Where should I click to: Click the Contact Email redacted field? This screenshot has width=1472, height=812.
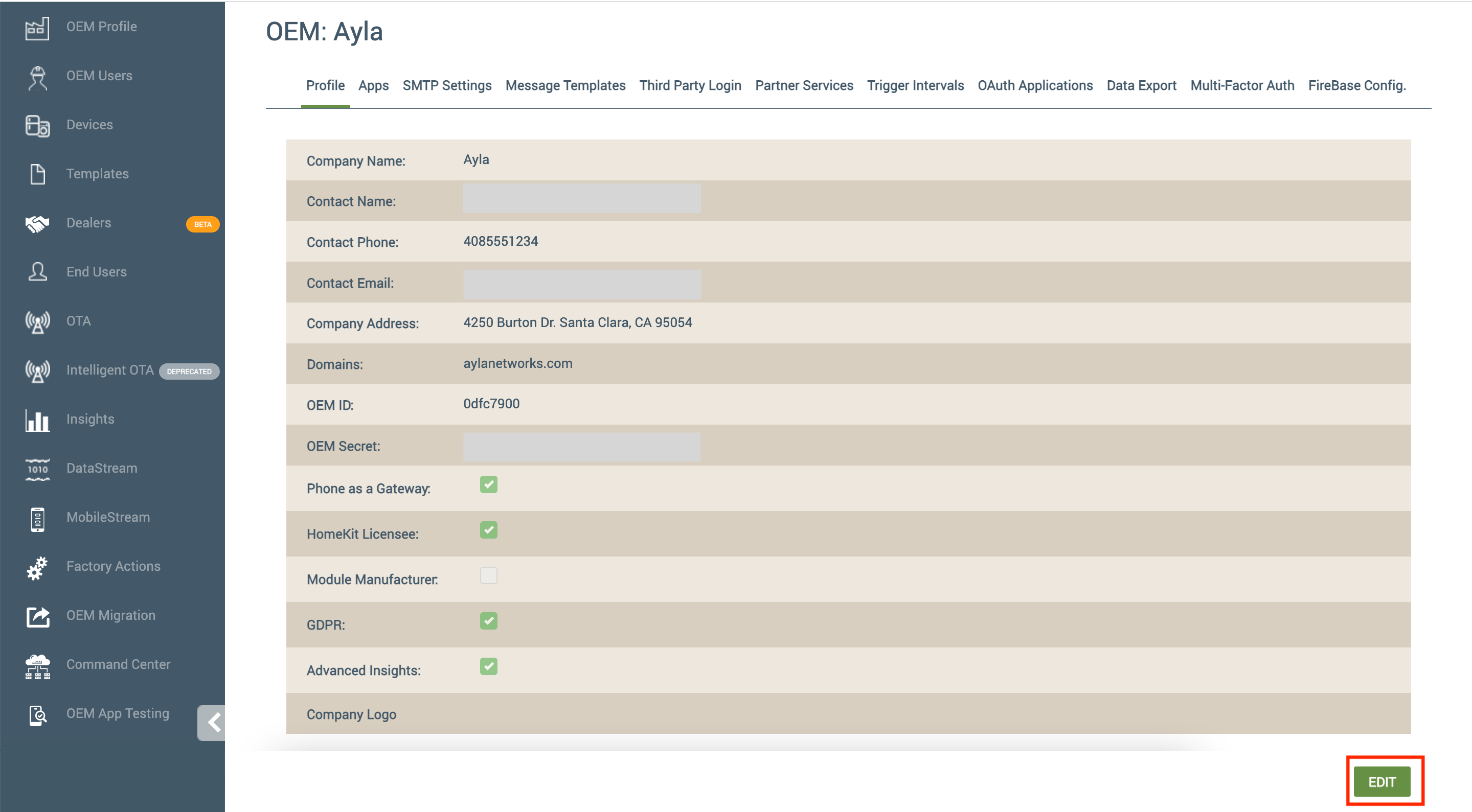[582, 284]
